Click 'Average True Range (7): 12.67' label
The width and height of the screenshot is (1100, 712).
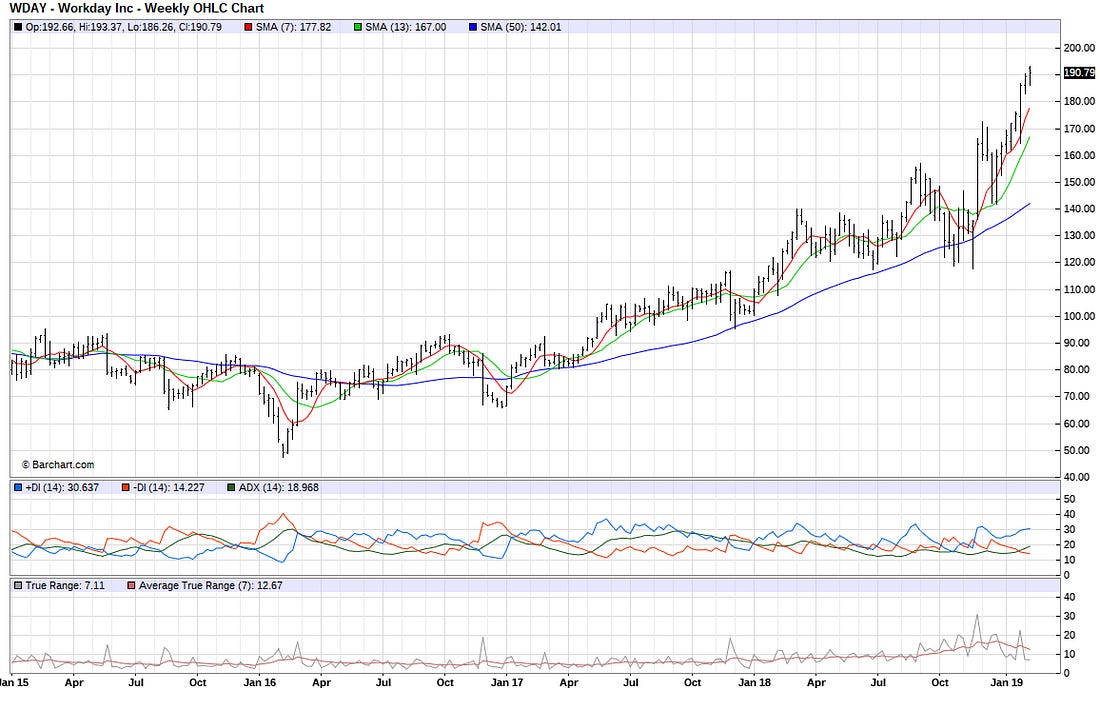click(x=210, y=585)
